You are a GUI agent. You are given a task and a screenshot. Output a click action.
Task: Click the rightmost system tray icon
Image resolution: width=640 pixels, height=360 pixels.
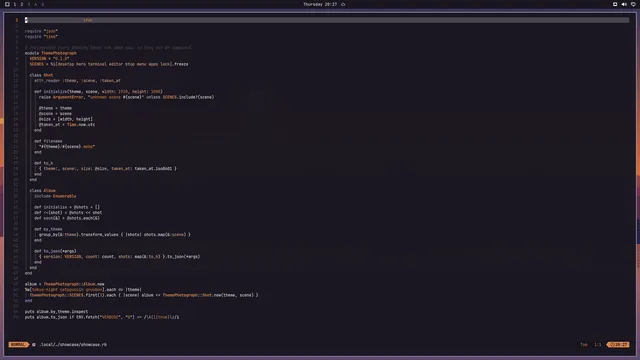click(x=633, y=4)
